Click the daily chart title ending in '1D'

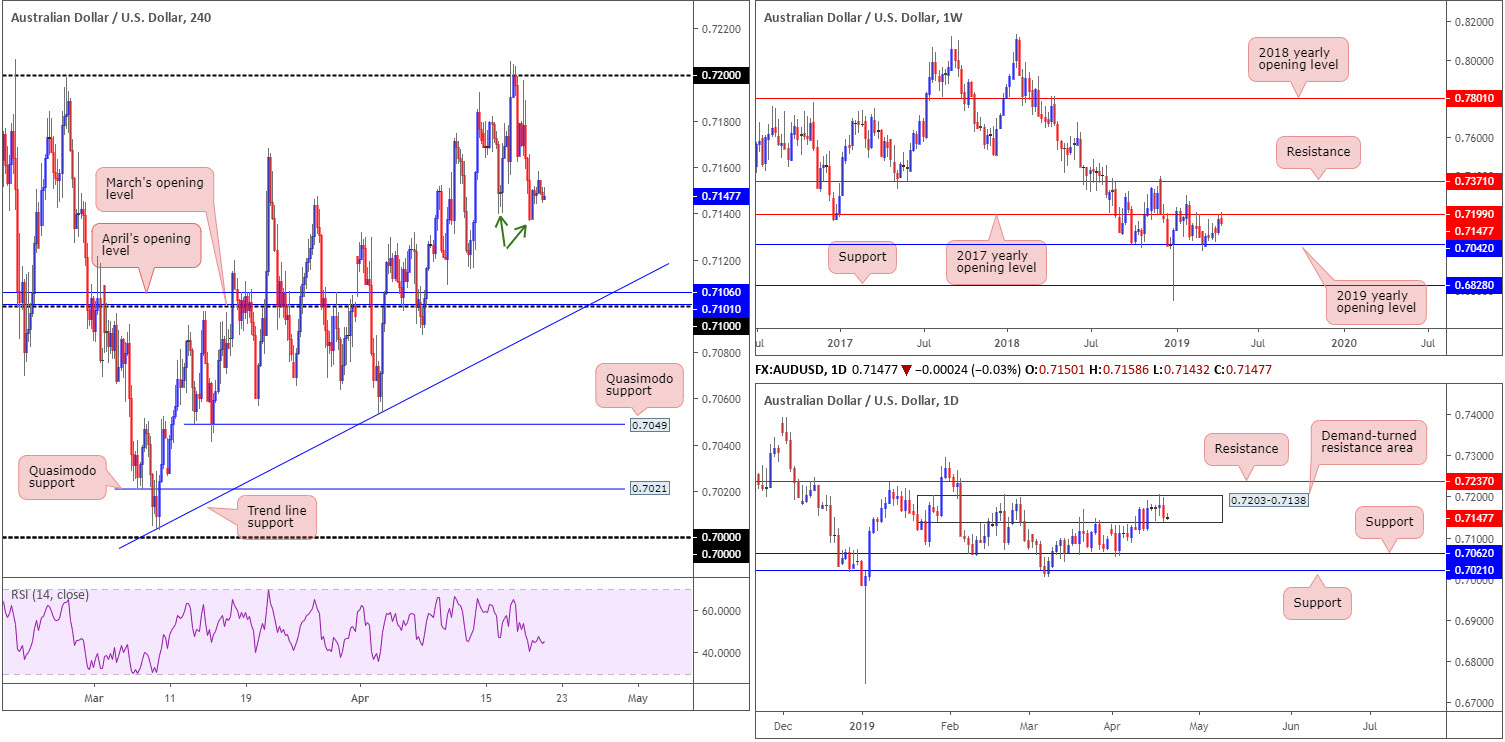click(862, 401)
